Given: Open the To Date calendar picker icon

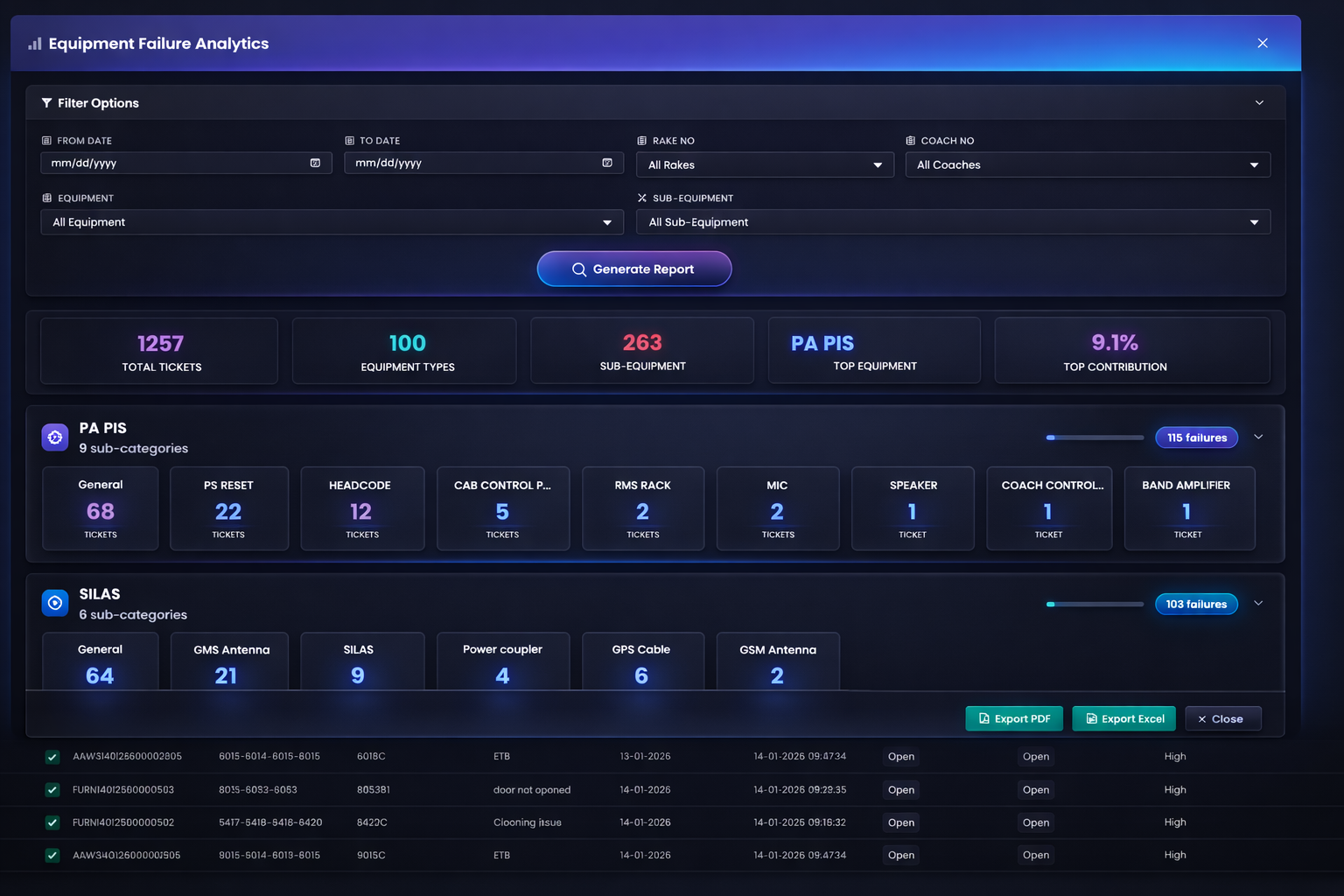Looking at the screenshot, I should tap(607, 163).
